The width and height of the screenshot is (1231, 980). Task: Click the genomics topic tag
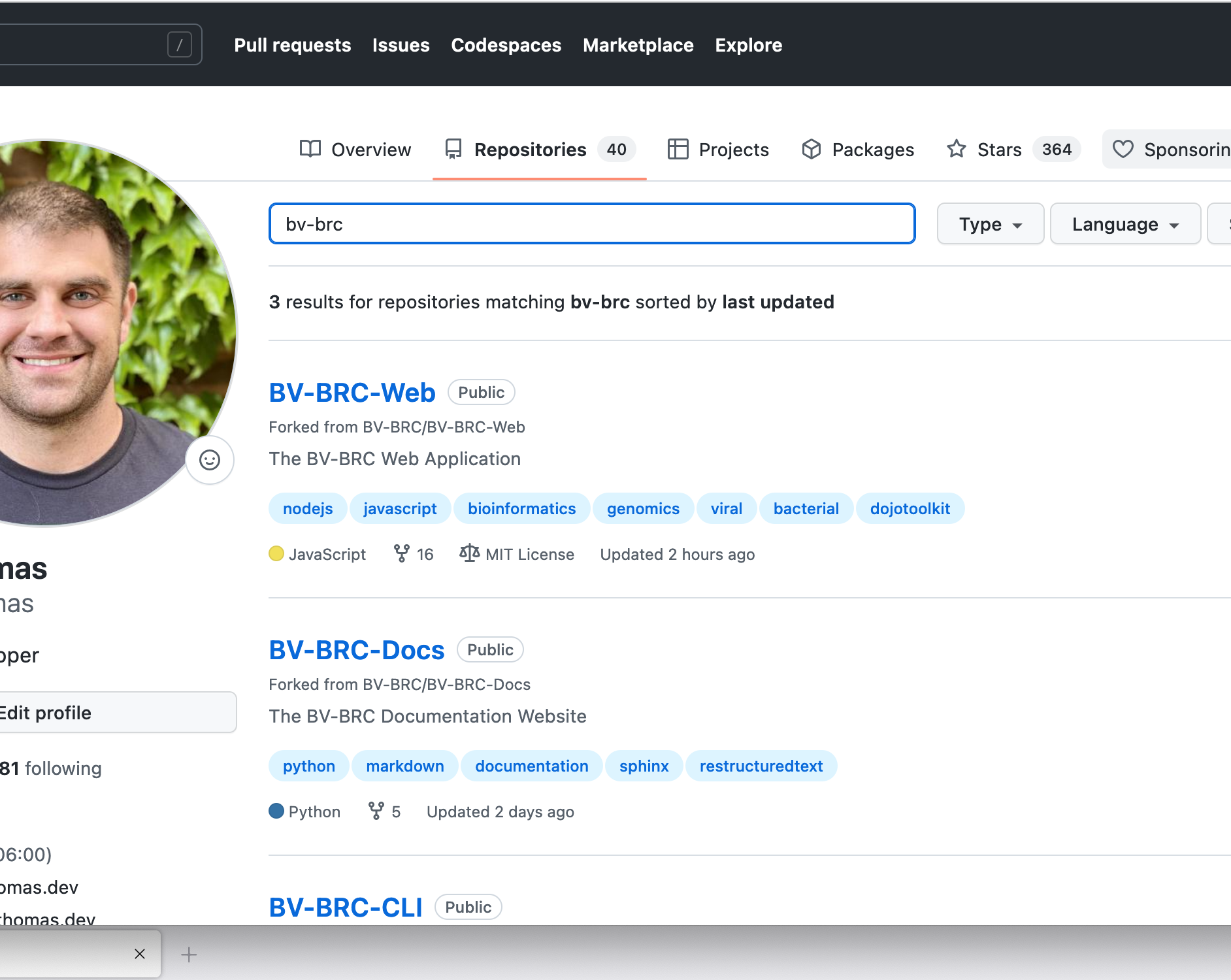pos(643,508)
